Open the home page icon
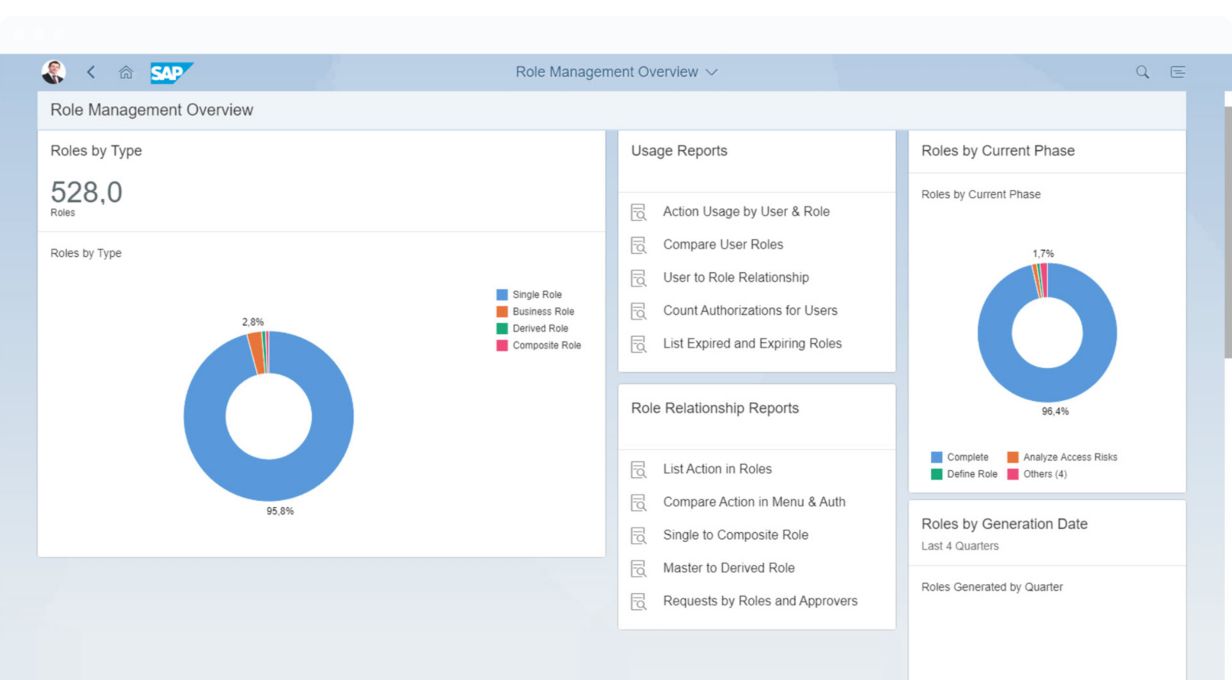The image size is (1232, 680). point(125,72)
